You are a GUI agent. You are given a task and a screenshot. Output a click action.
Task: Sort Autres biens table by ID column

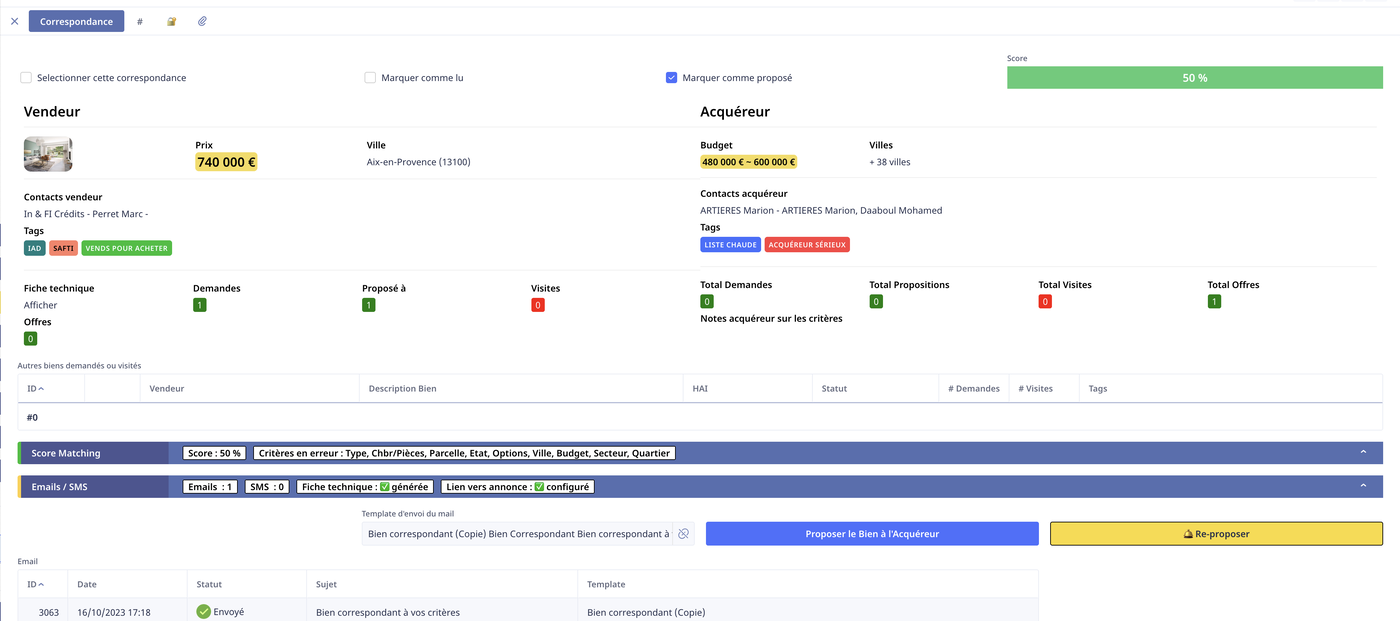(36, 388)
